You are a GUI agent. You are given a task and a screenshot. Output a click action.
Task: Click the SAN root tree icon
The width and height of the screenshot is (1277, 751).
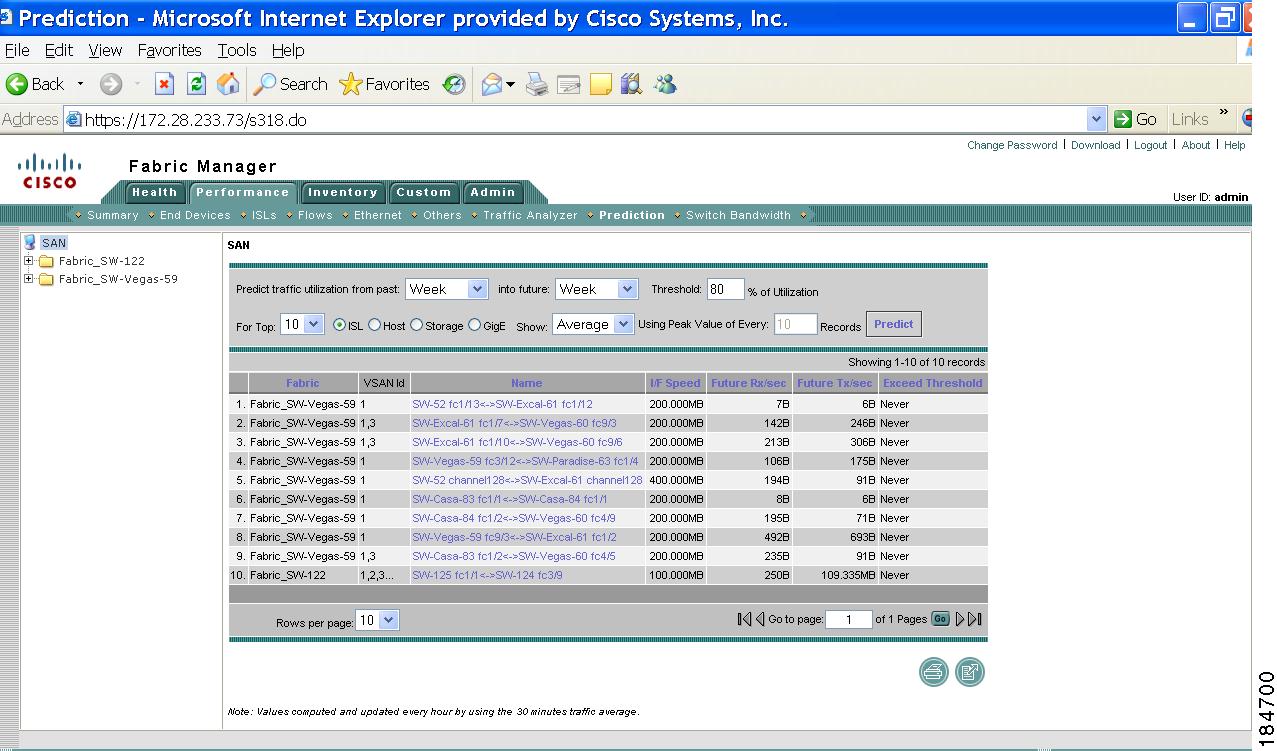tap(29, 242)
